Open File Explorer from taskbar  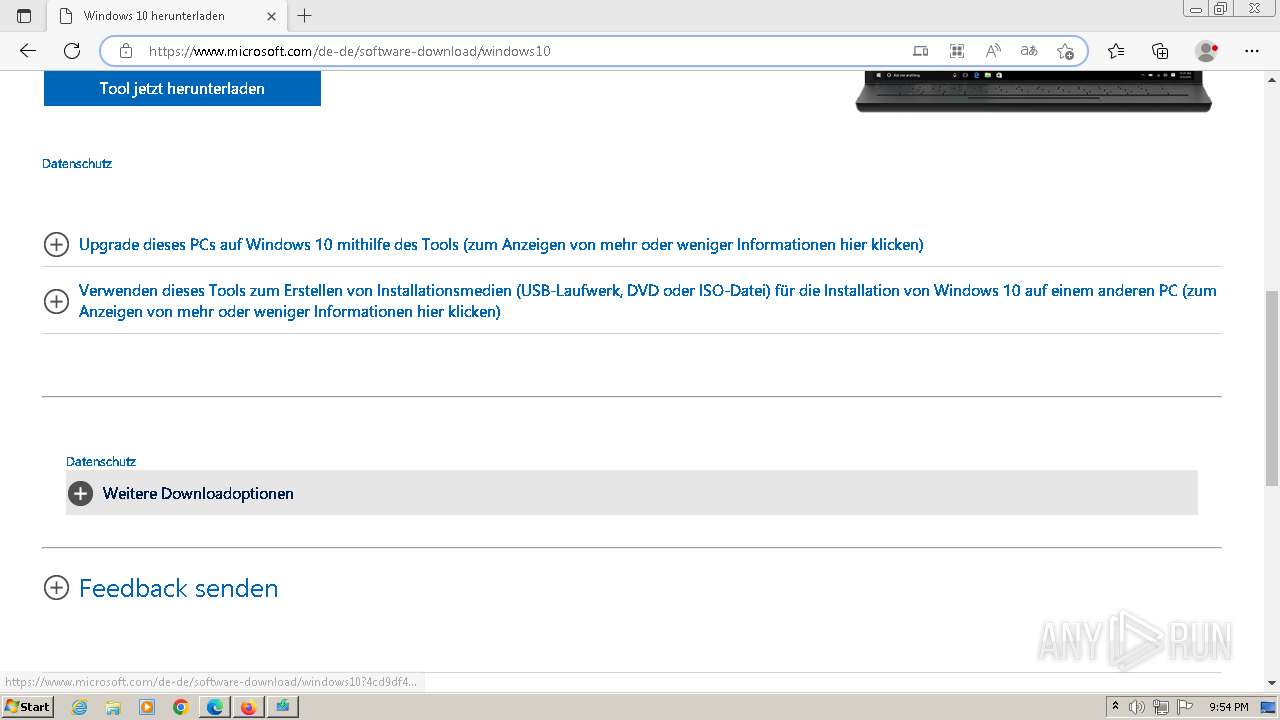tap(113, 707)
